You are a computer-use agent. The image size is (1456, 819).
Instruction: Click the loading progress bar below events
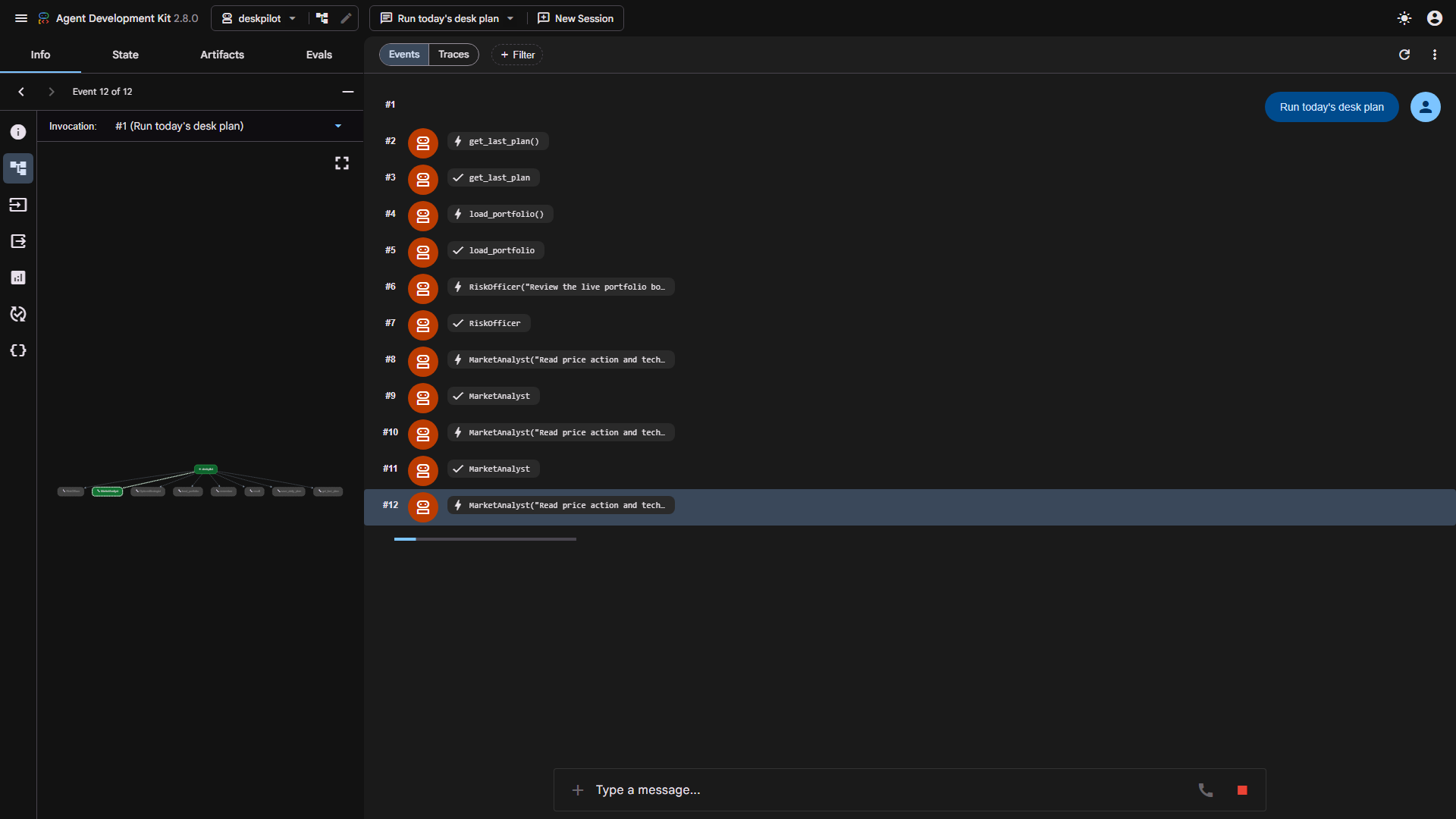(485, 539)
